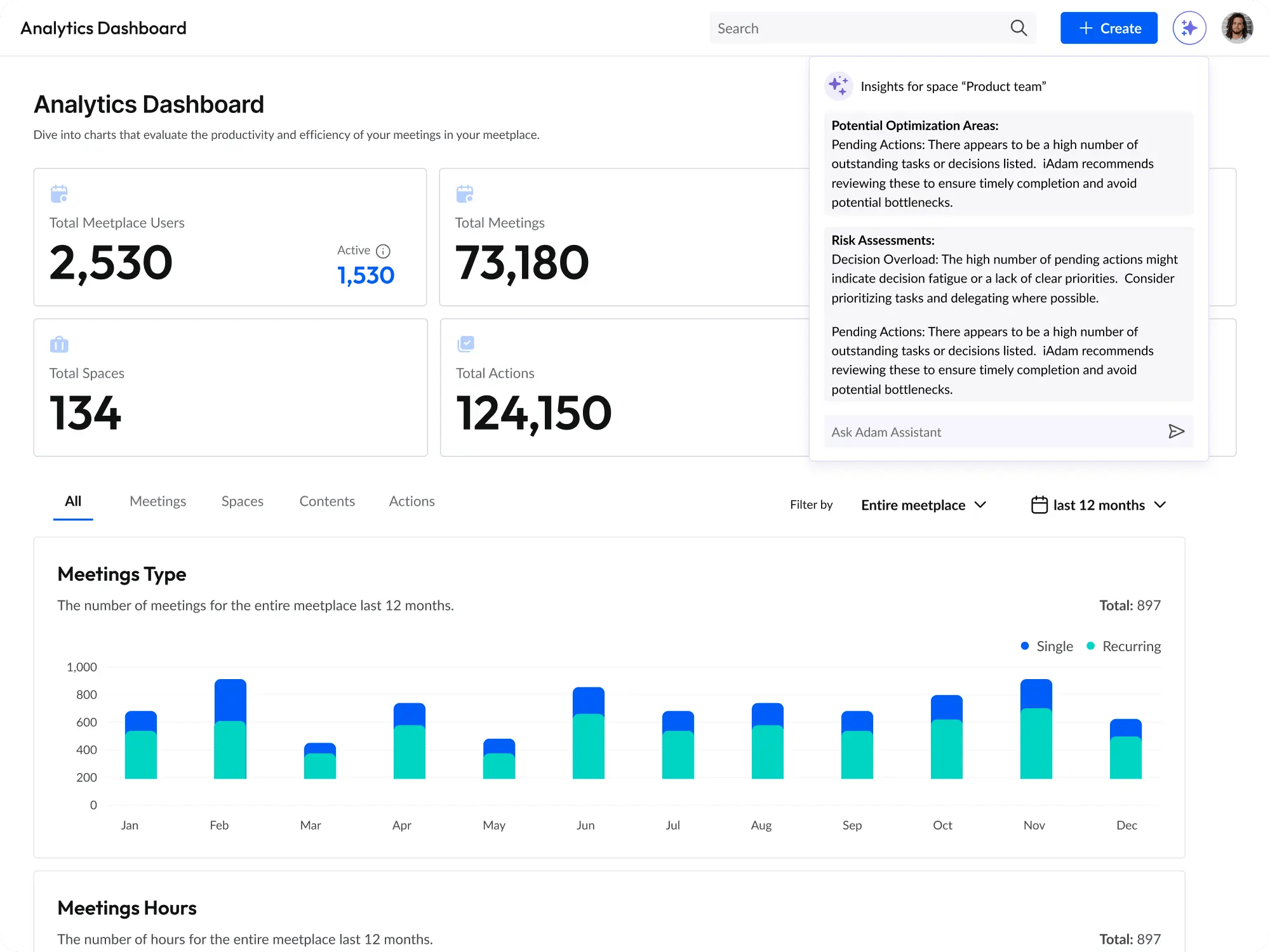
Task: Switch to the Meetings tab
Action: click(x=157, y=501)
